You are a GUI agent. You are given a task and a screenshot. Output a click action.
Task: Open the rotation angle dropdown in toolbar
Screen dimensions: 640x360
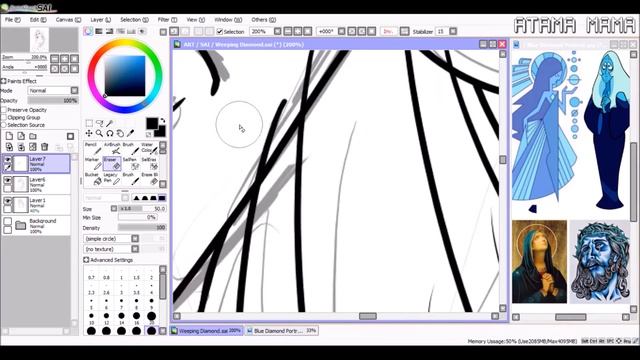coord(342,31)
